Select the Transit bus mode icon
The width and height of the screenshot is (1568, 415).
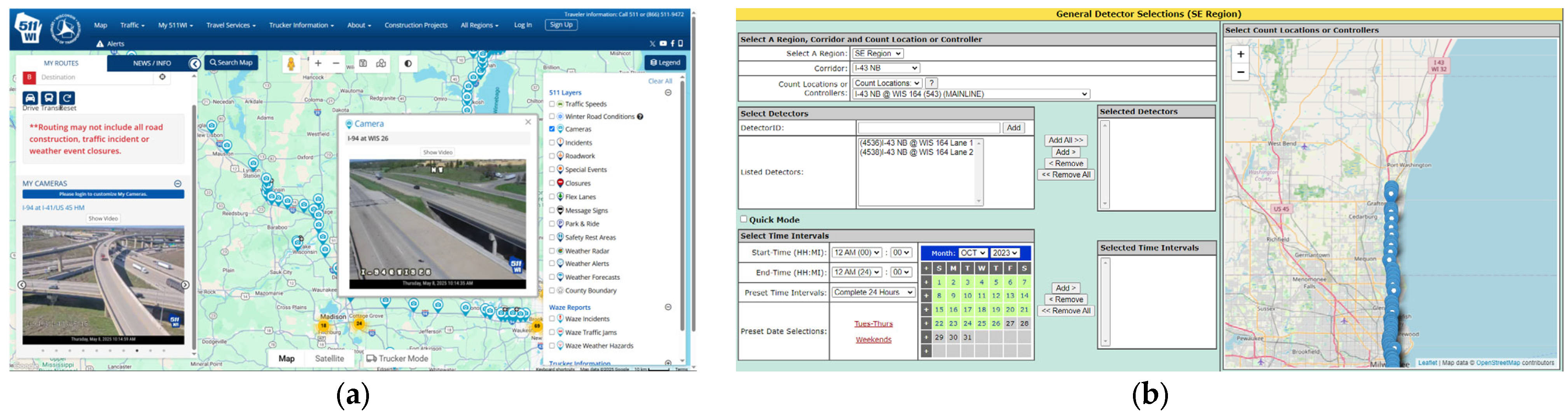[49, 98]
